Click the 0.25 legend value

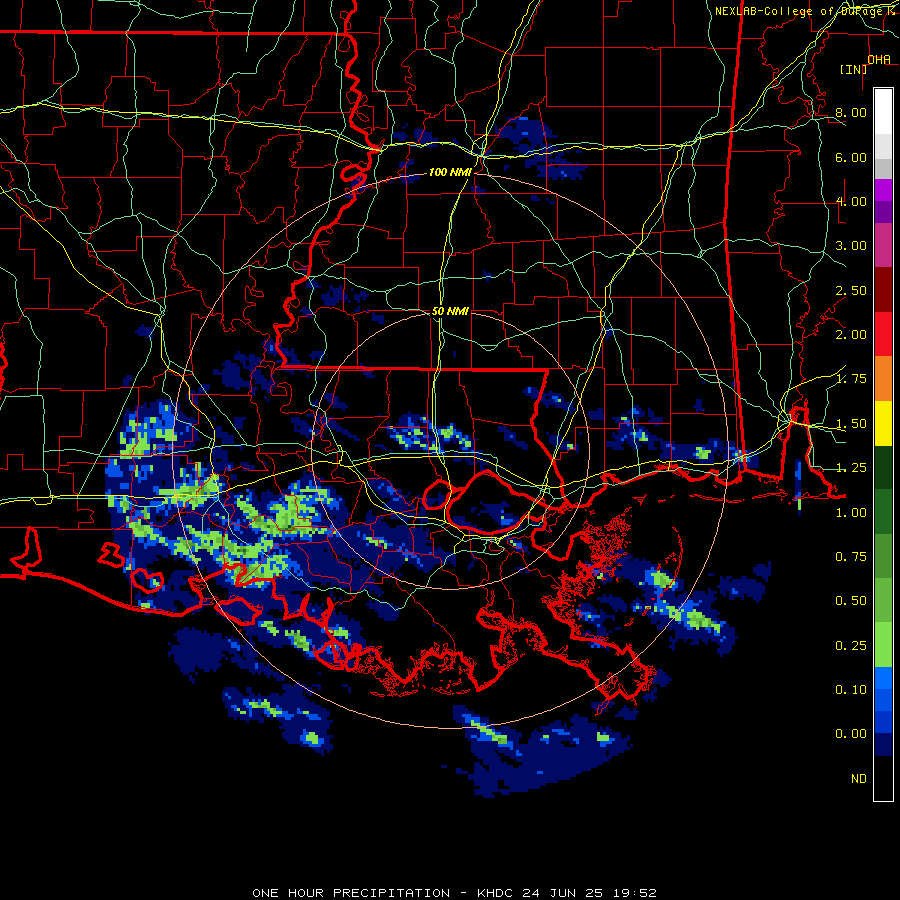click(x=851, y=646)
